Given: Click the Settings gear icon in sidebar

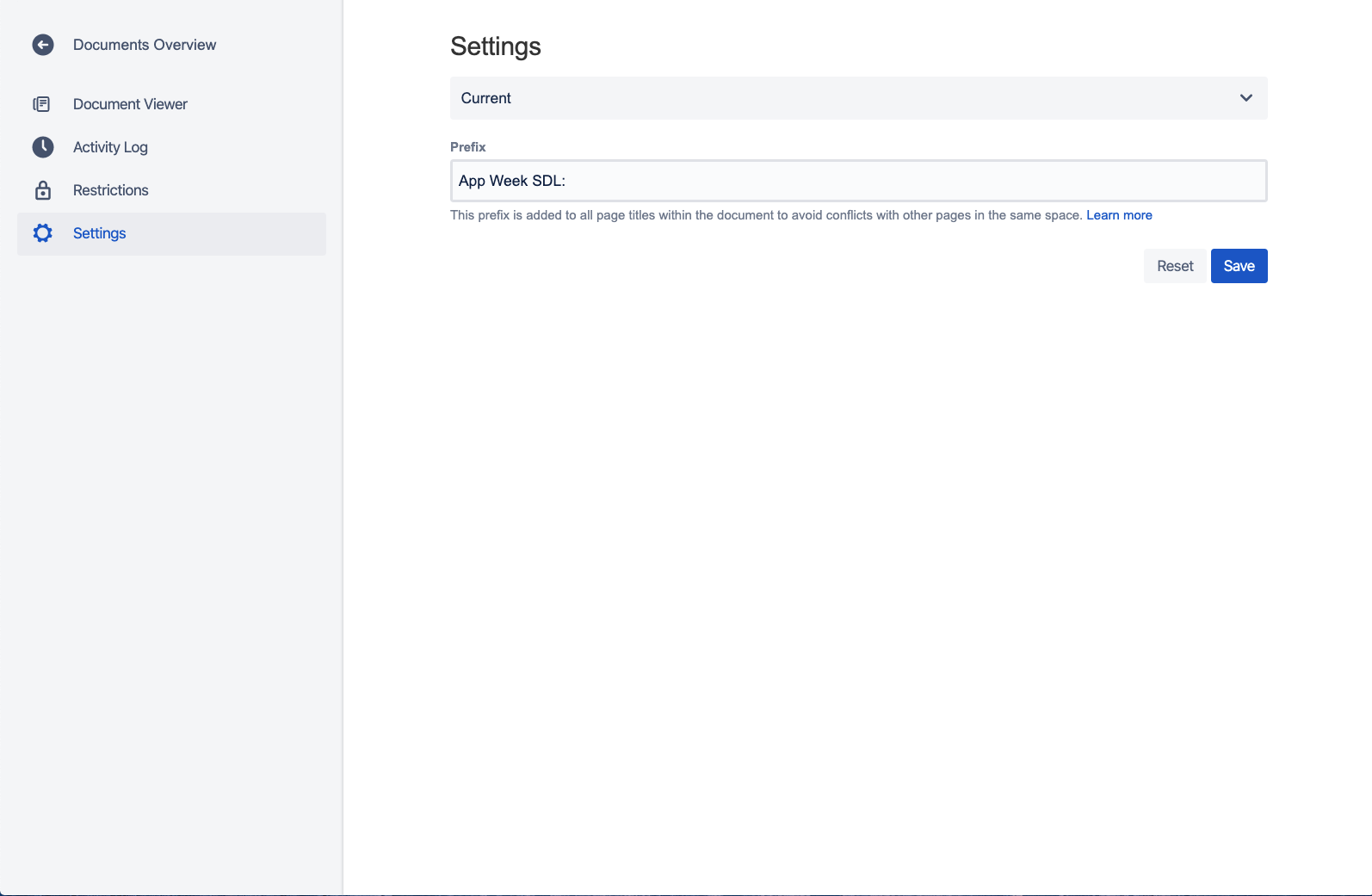Looking at the screenshot, I should coord(43,233).
